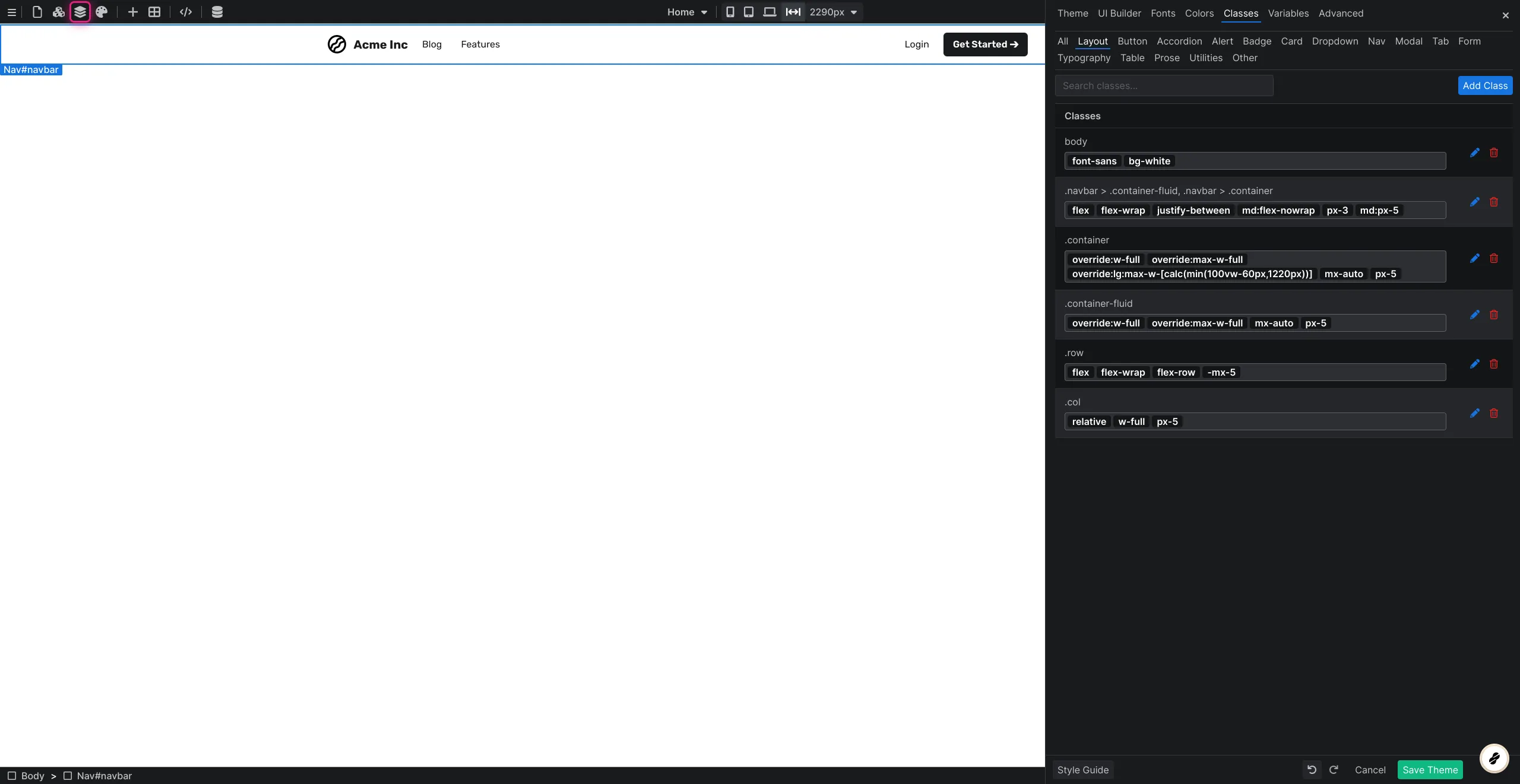Close the theme panel with X
Screen dimensions: 1520x784
click(1506, 15)
